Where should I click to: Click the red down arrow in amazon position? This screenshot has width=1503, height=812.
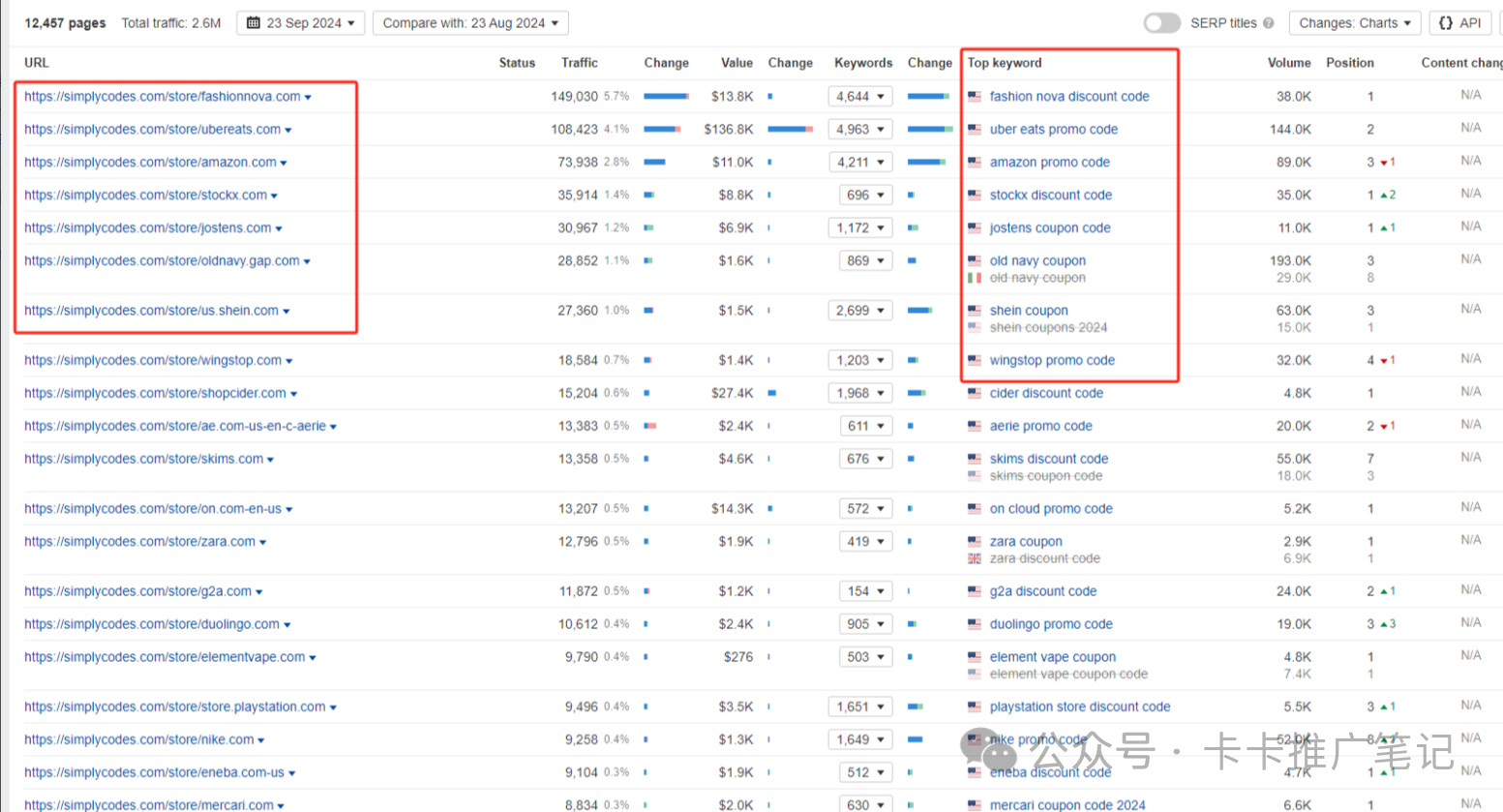[x=1384, y=163]
